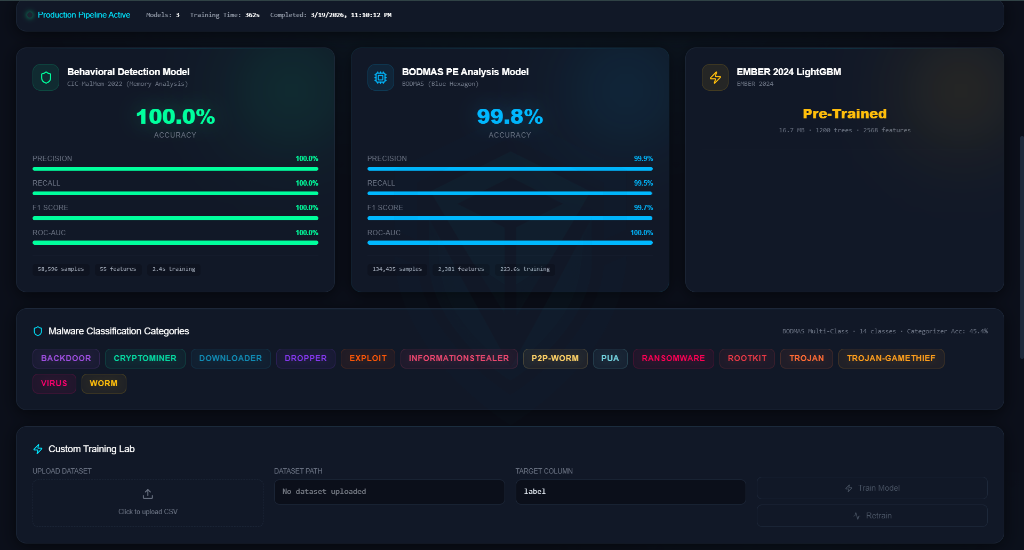The image size is (1024, 550).
Task: Select the TROJAN category tag
Action: click(807, 358)
